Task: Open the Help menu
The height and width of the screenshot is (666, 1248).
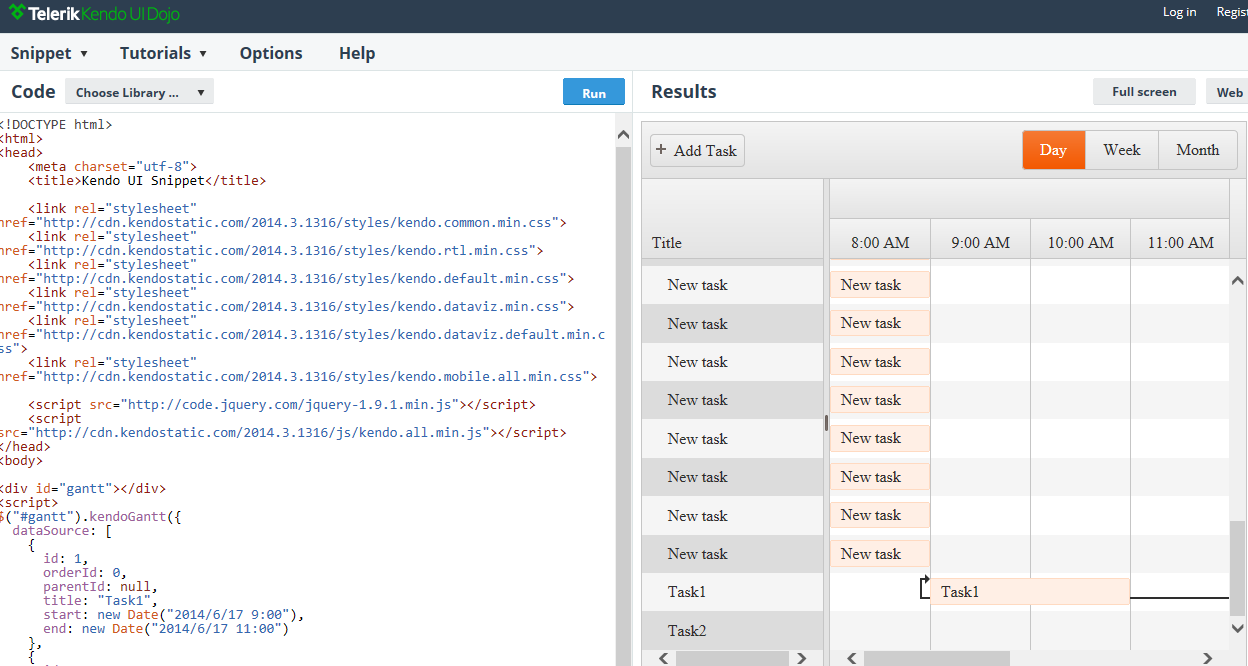Action: 357,53
